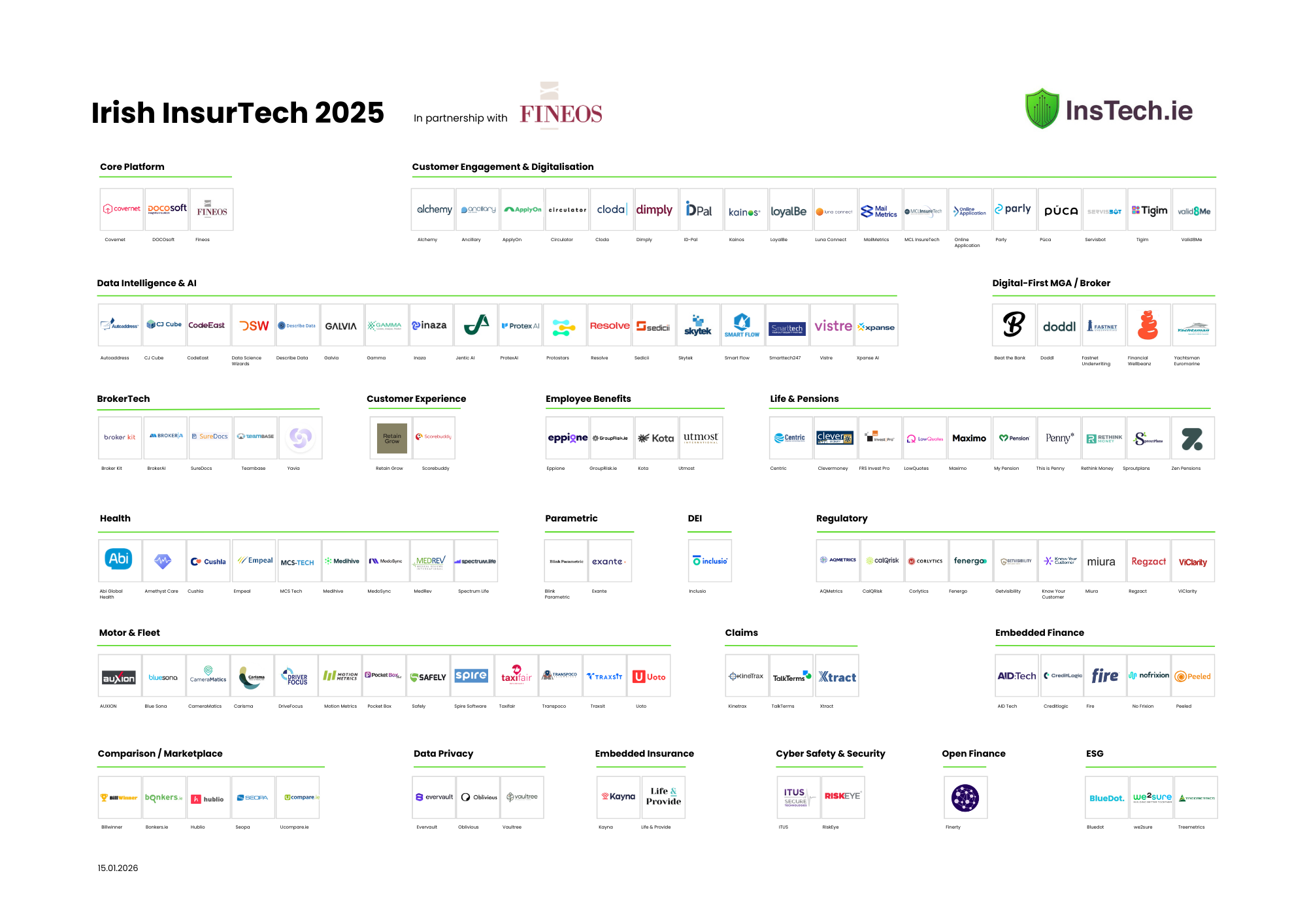Click the Smart Flow logo
1307x924 pixels.
(x=742, y=325)
